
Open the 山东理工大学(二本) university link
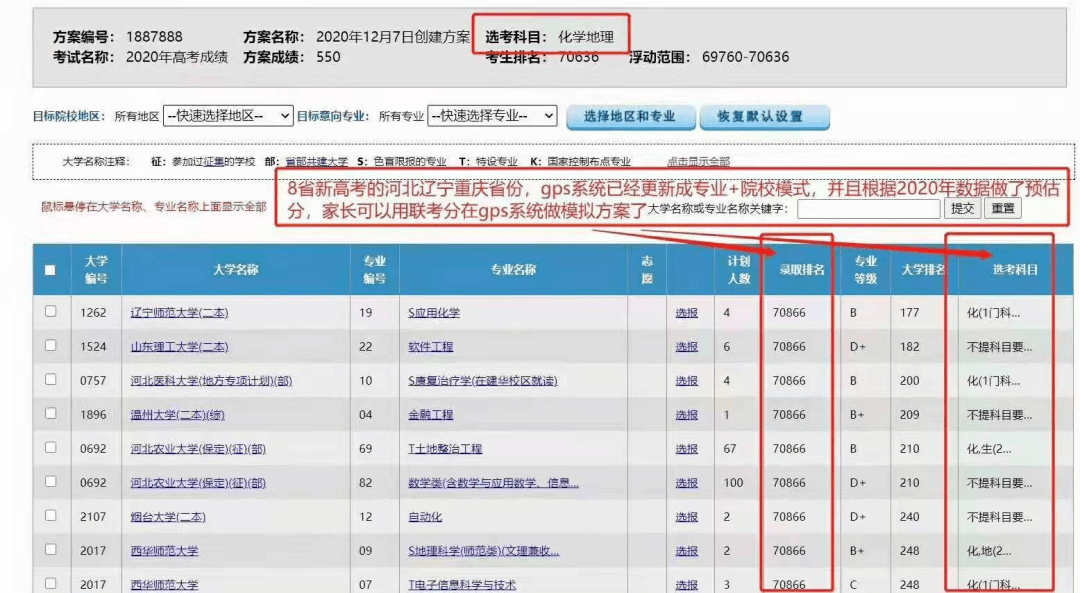click(x=179, y=346)
